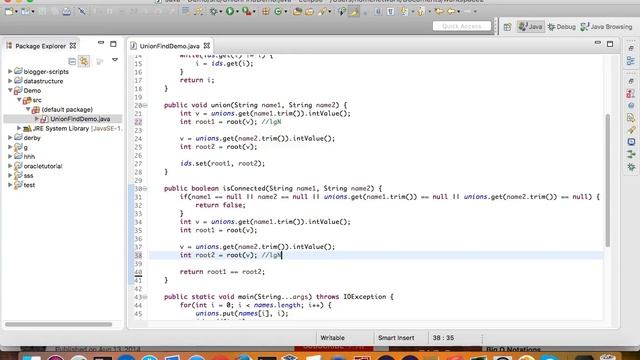640x360 pixels.
Task: Fold the main method at line 43
Action: point(145,297)
